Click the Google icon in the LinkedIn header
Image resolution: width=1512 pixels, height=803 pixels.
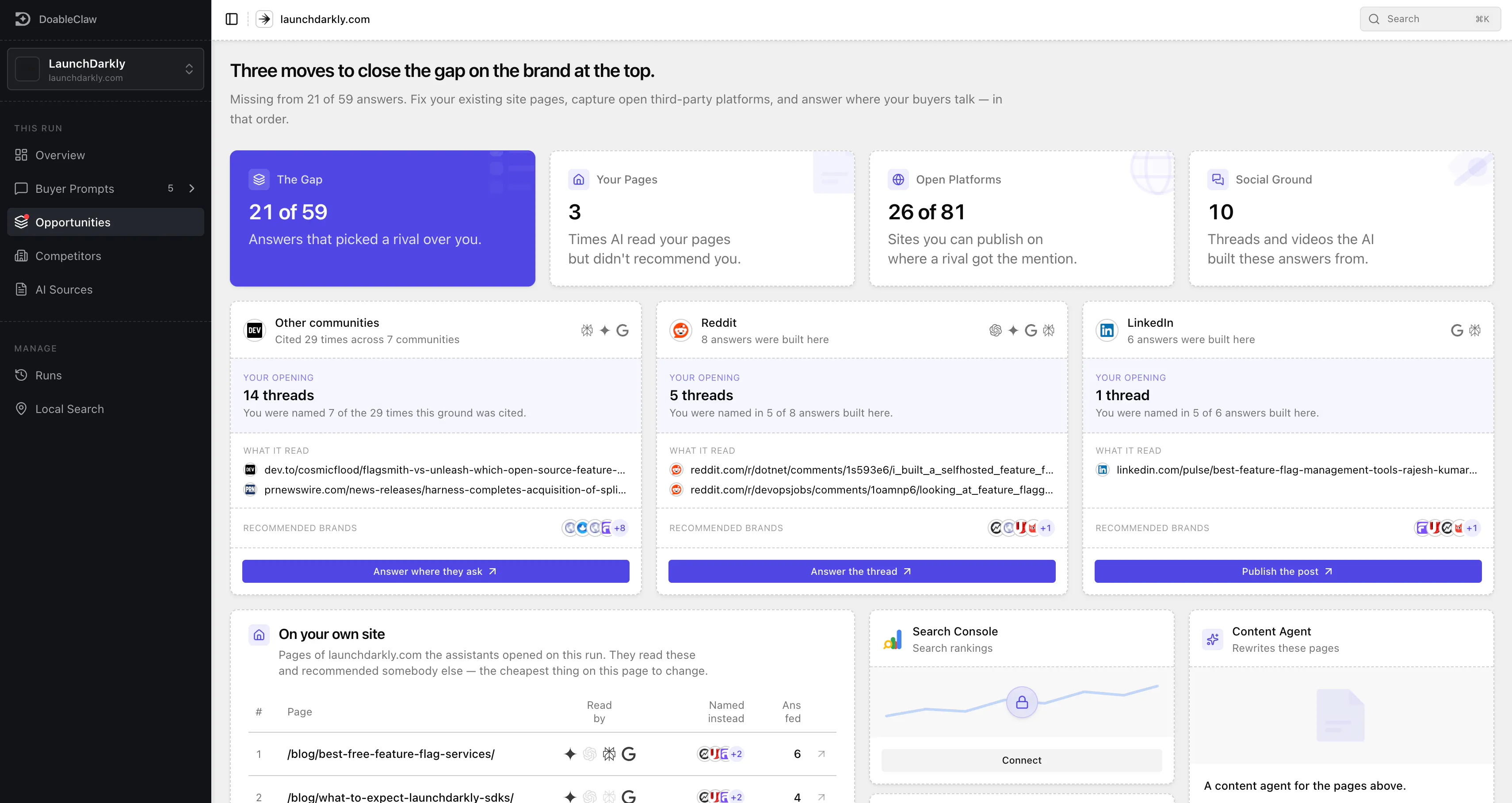1457,330
